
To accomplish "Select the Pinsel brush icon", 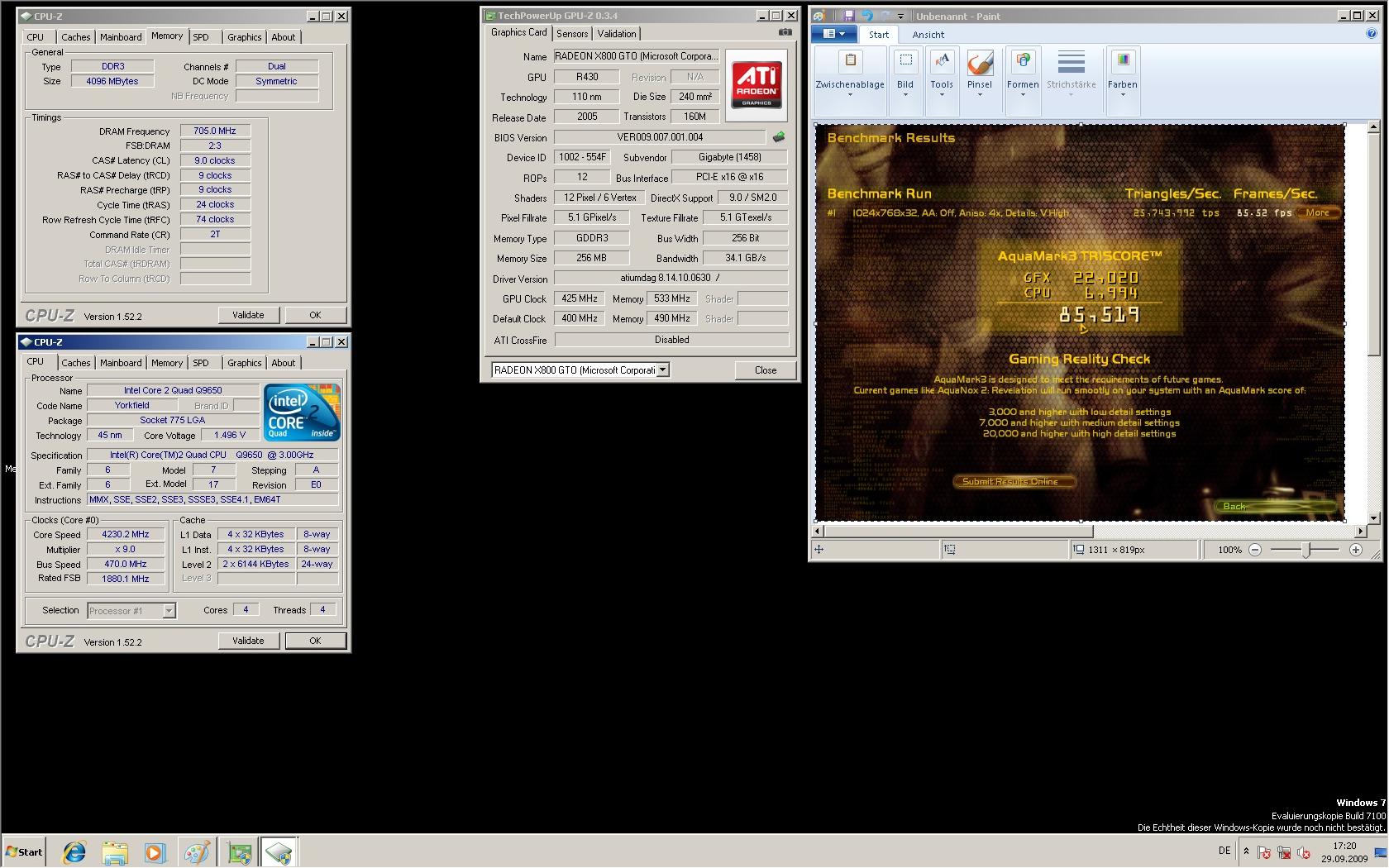I will click(x=980, y=62).
